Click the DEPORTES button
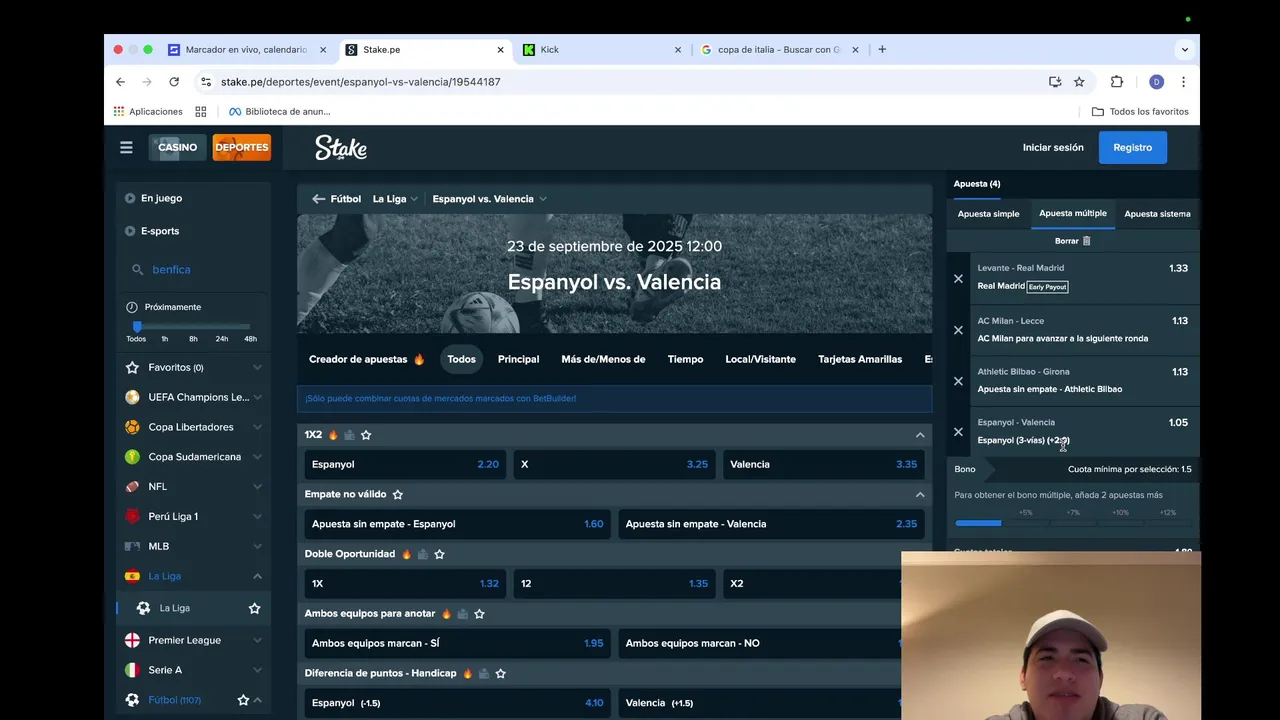The image size is (1280, 720). point(241,147)
